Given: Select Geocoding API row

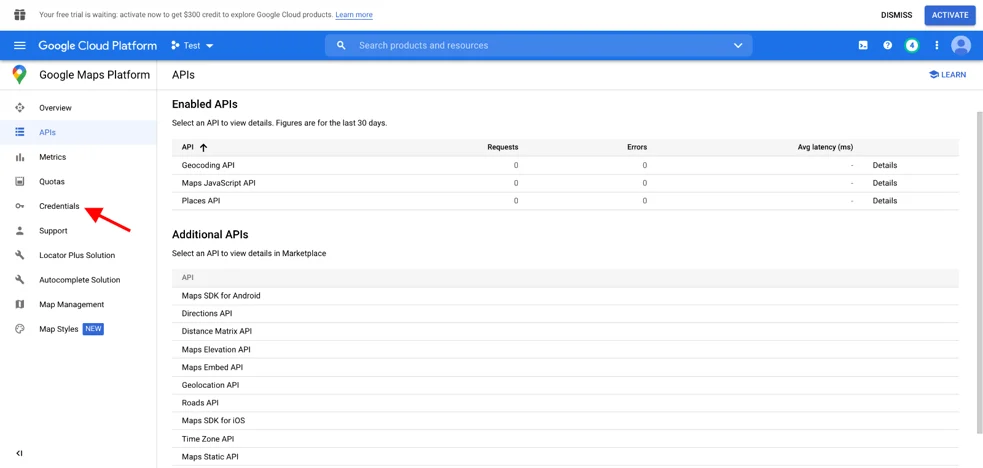Looking at the screenshot, I should (x=565, y=165).
